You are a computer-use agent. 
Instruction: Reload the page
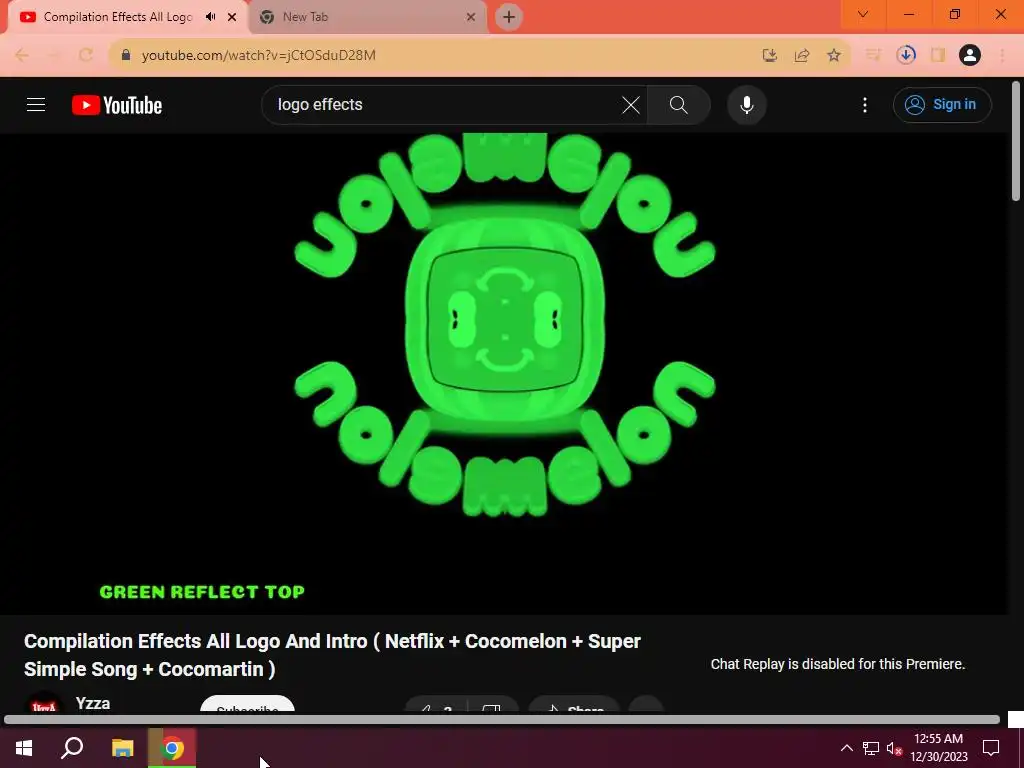86,55
